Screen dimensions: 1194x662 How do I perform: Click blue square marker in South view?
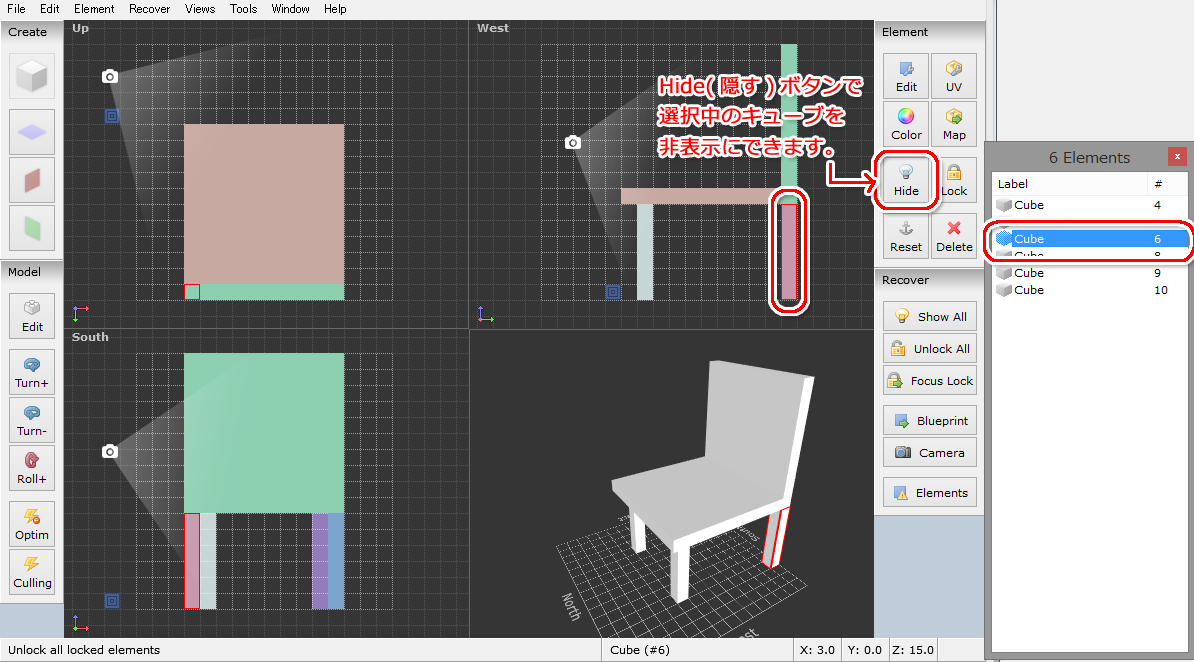click(112, 601)
